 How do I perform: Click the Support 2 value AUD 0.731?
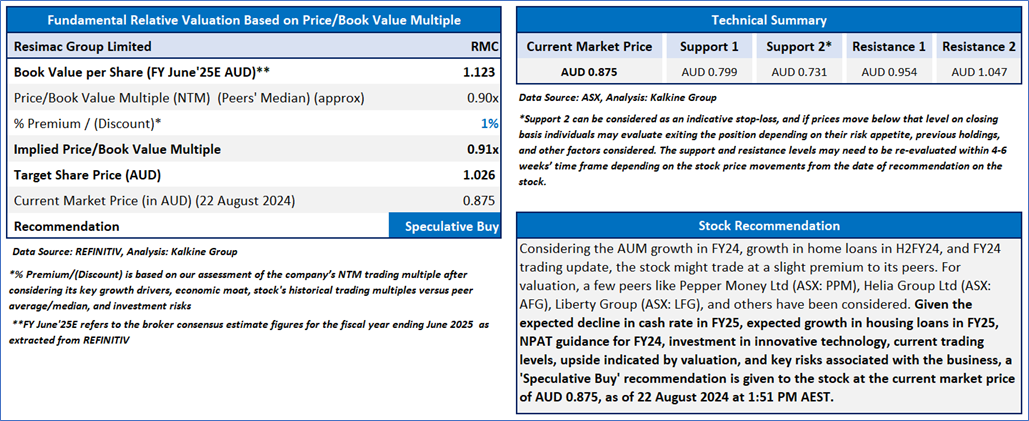[x=797, y=71]
